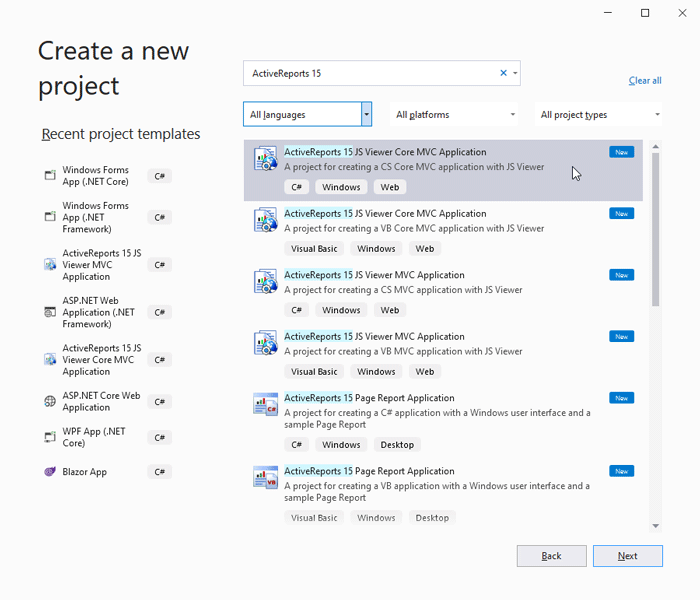Click icon of CS JS Viewer Core MVC template
This screenshot has height=600, width=700.
click(266, 158)
